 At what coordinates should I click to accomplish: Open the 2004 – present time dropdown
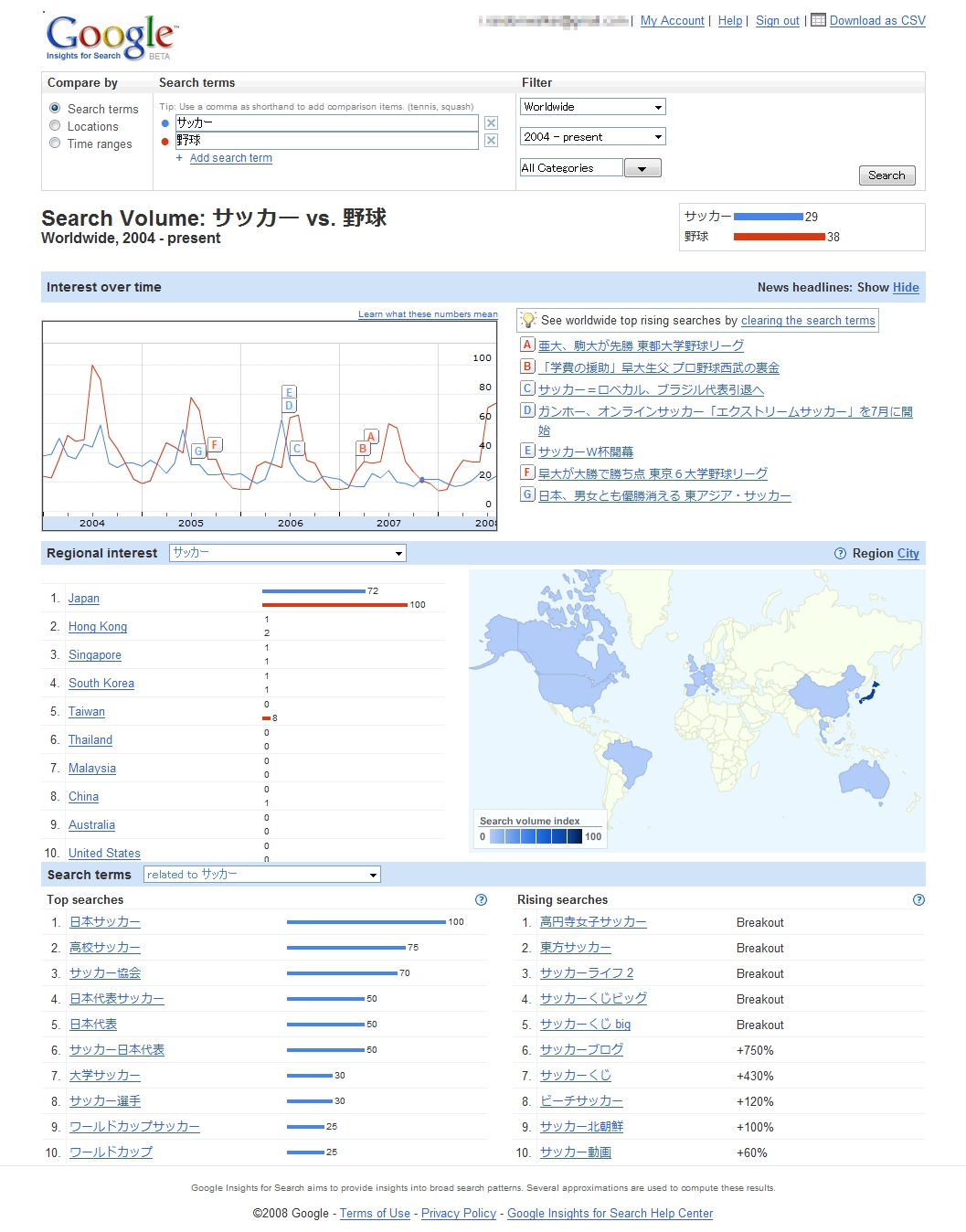click(x=592, y=136)
